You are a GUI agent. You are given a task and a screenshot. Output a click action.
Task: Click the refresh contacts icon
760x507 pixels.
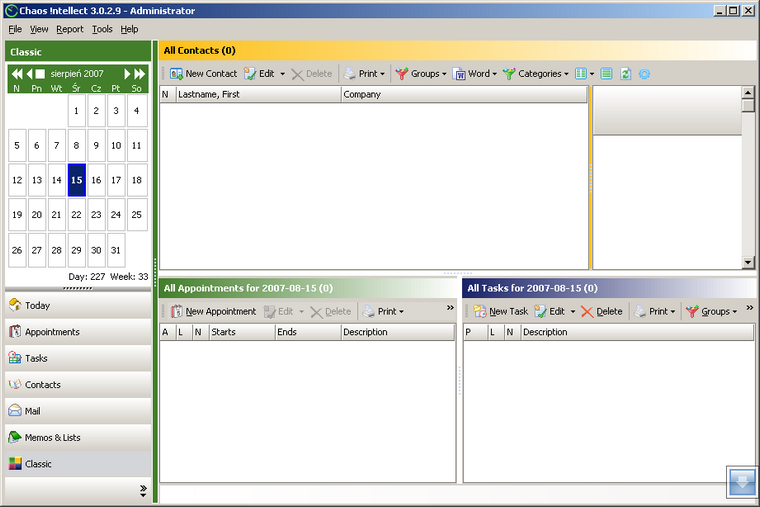coord(626,74)
